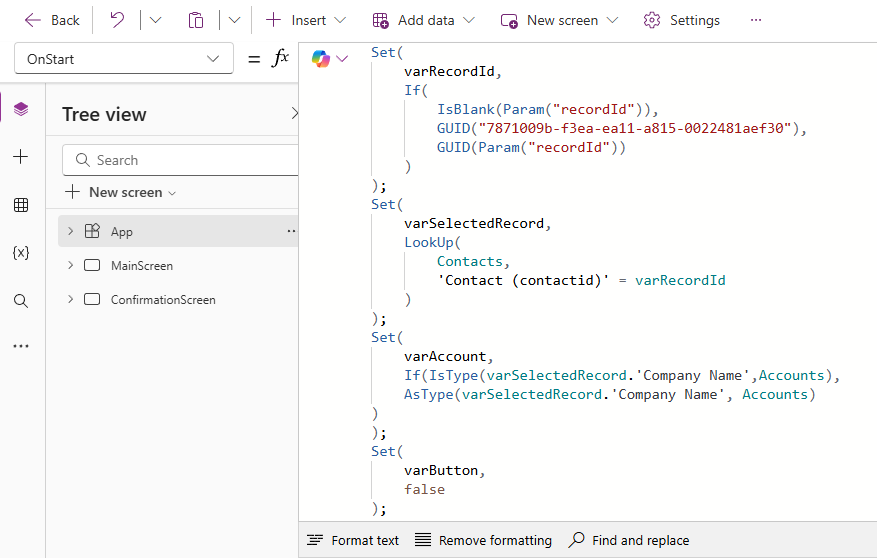Click the sidebar more options ellipsis
Viewport: 877px width, 558px height.
click(x=21, y=346)
